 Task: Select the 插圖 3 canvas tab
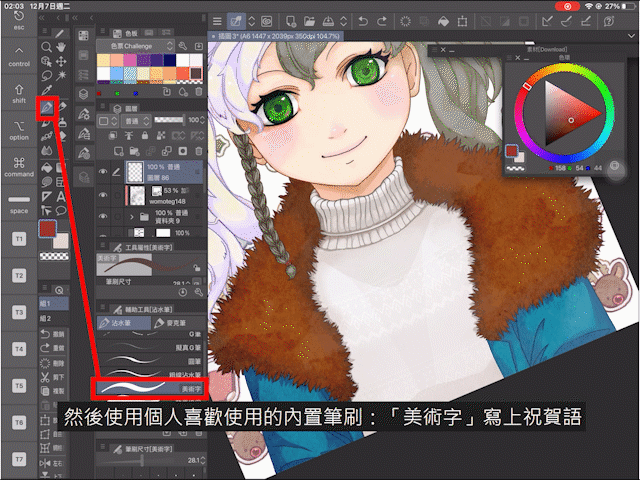[276, 36]
